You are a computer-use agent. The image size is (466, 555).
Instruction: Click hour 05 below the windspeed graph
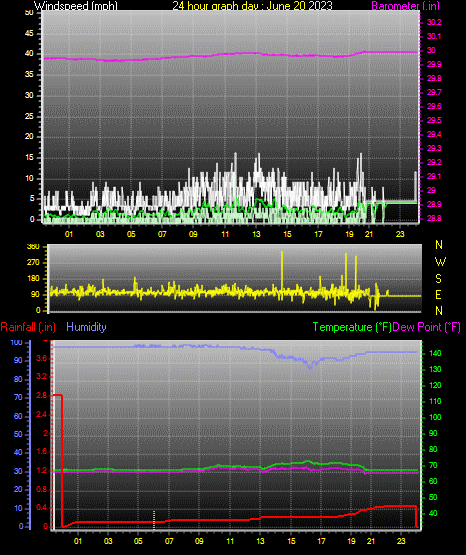point(131,234)
